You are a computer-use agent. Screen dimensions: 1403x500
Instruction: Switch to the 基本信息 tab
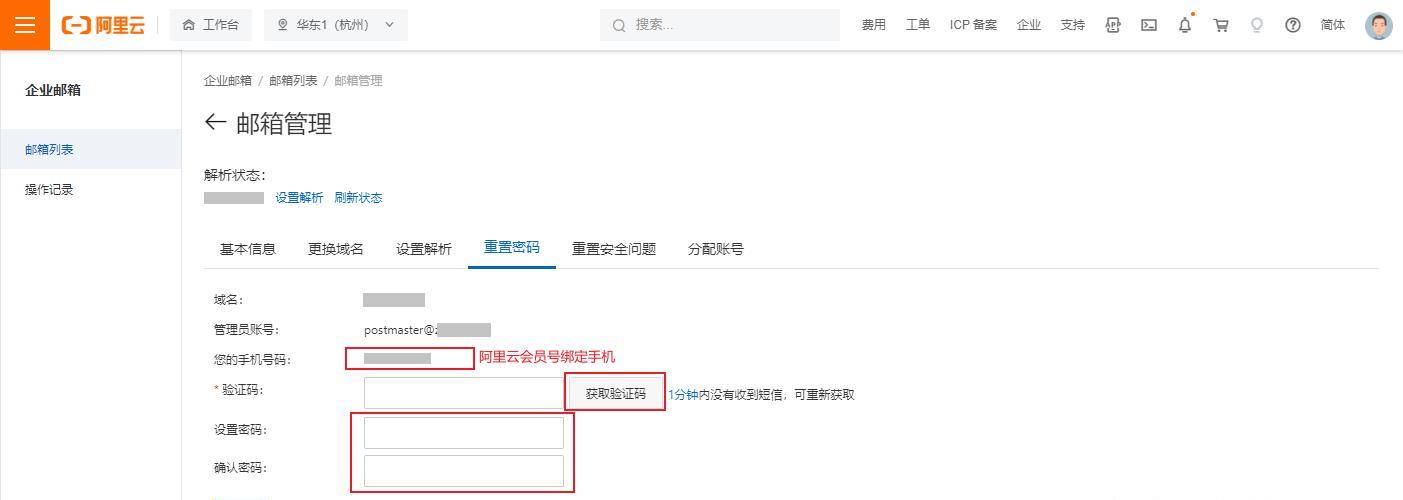click(248, 249)
